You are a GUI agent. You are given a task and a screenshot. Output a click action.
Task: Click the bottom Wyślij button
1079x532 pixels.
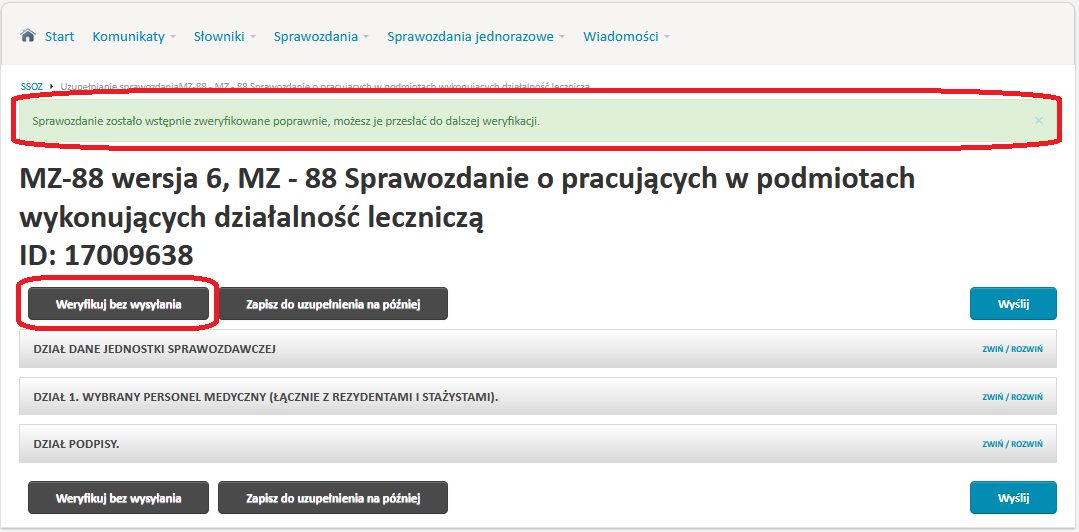click(1013, 498)
